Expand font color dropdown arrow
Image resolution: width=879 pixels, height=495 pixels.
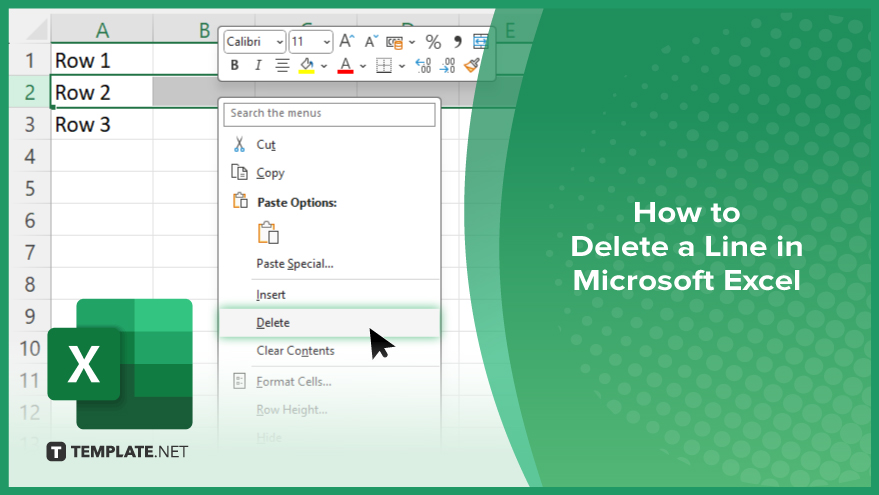click(x=363, y=66)
